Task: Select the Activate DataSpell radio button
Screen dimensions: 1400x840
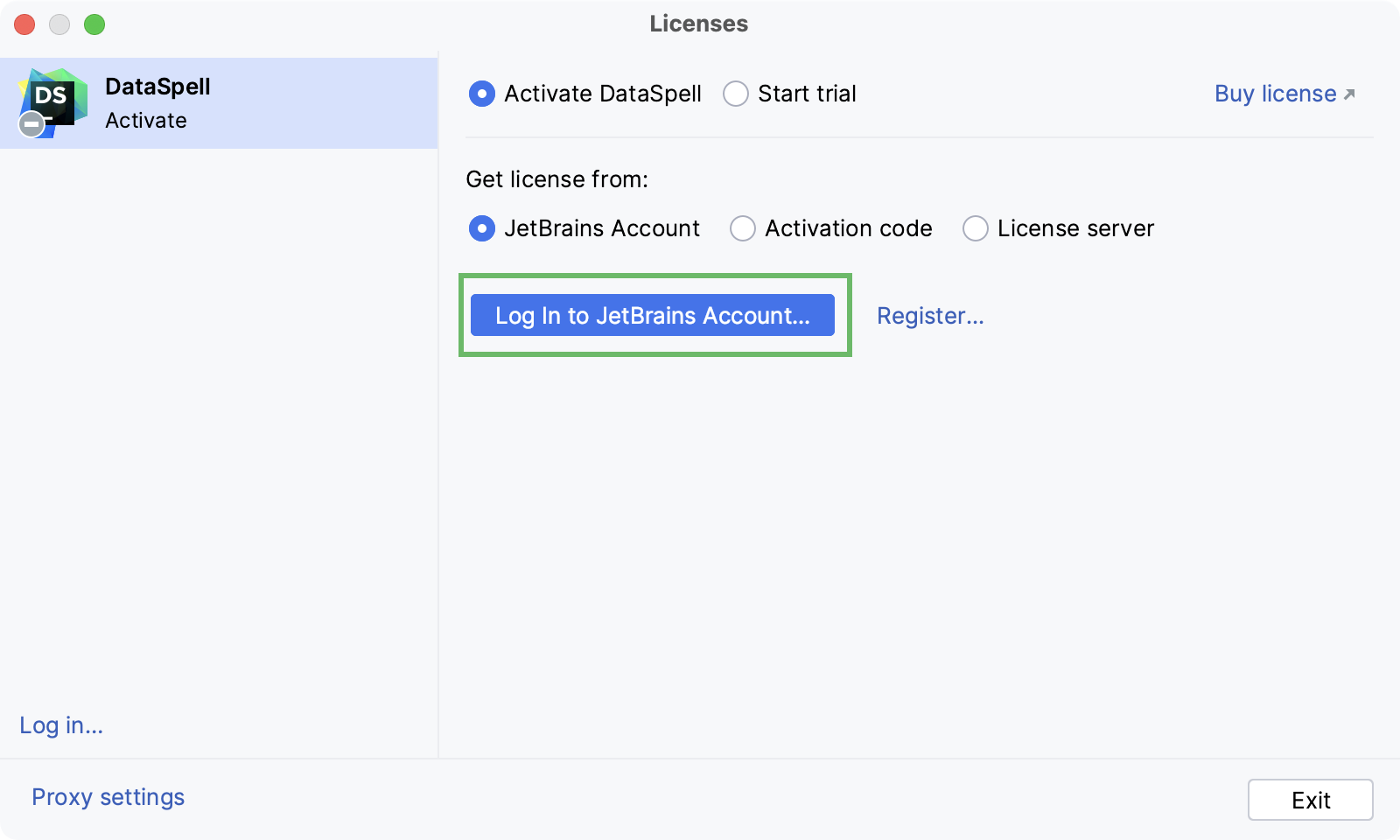Action: tap(482, 94)
